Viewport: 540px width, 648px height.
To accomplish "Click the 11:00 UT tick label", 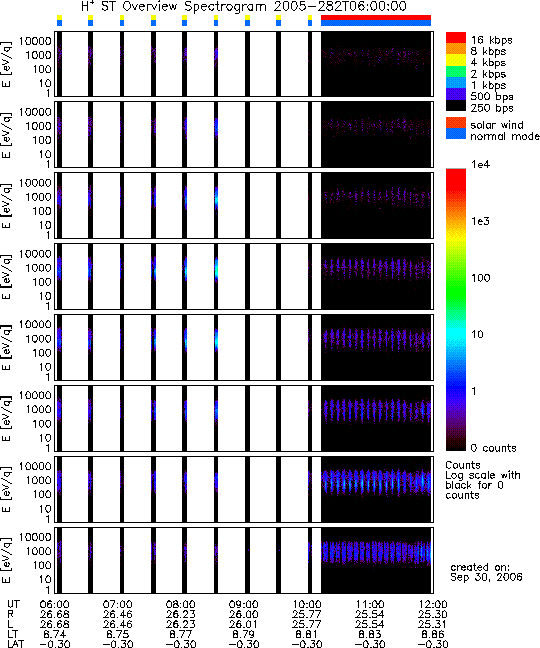I will 369,605.
